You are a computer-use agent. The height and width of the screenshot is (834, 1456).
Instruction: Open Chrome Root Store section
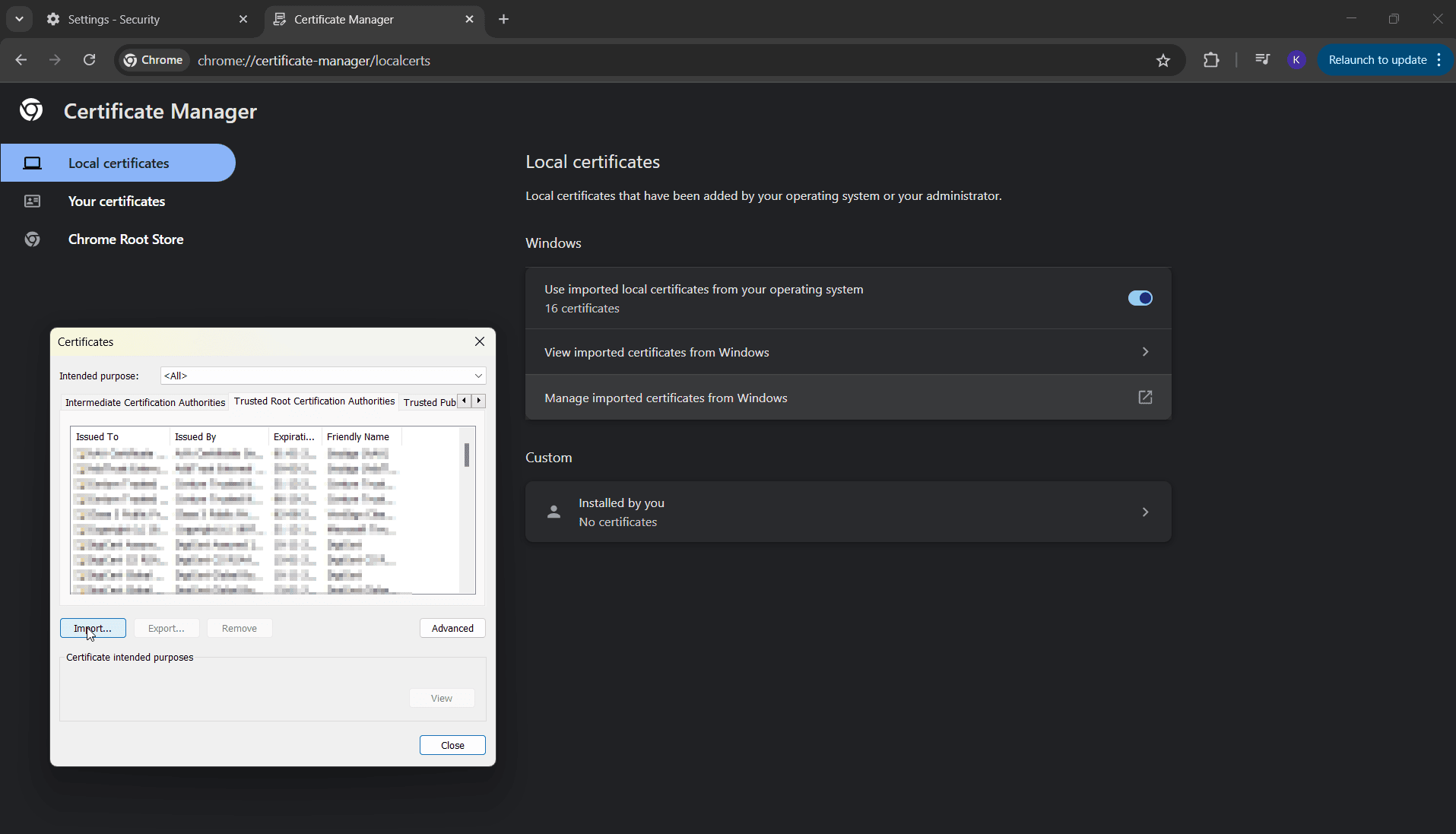[x=118, y=239]
